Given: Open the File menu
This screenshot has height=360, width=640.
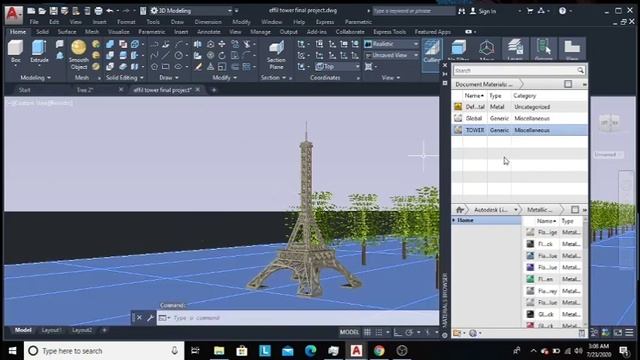Looking at the screenshot, I should pos(34,22).
